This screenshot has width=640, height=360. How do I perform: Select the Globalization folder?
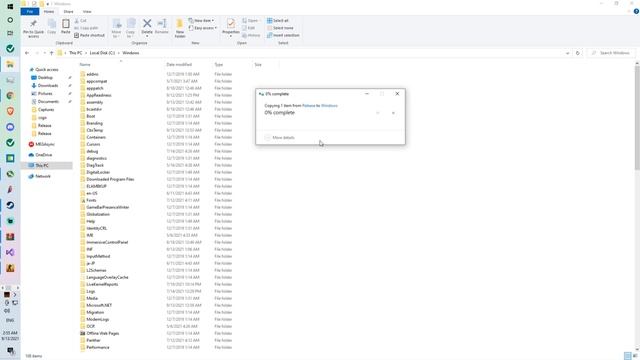coord(98,214)
